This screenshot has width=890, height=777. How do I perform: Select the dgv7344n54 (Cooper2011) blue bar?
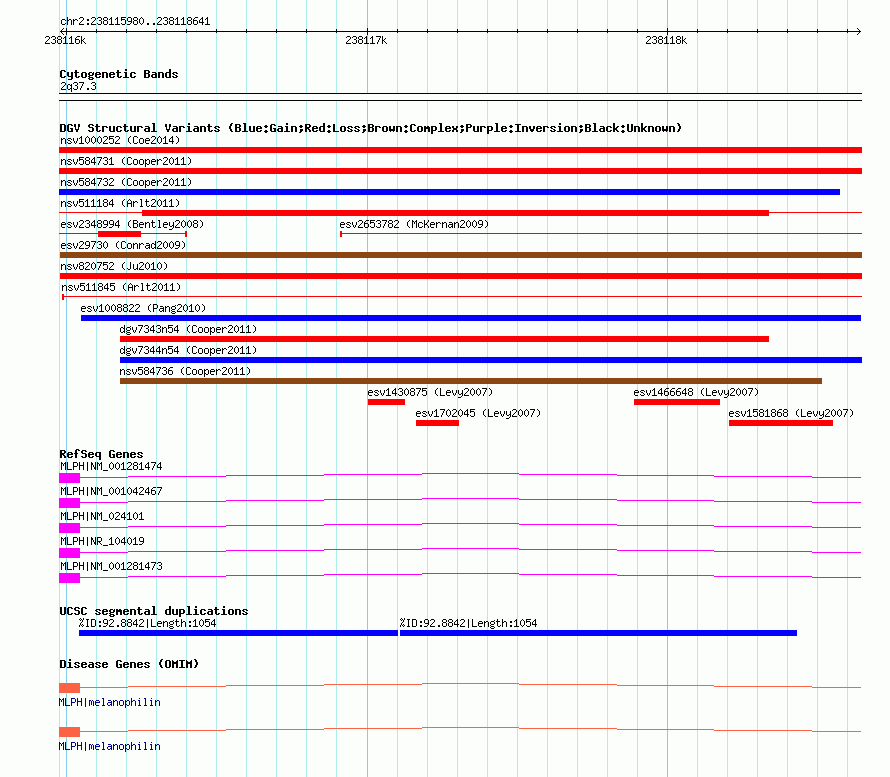(491, 360)
